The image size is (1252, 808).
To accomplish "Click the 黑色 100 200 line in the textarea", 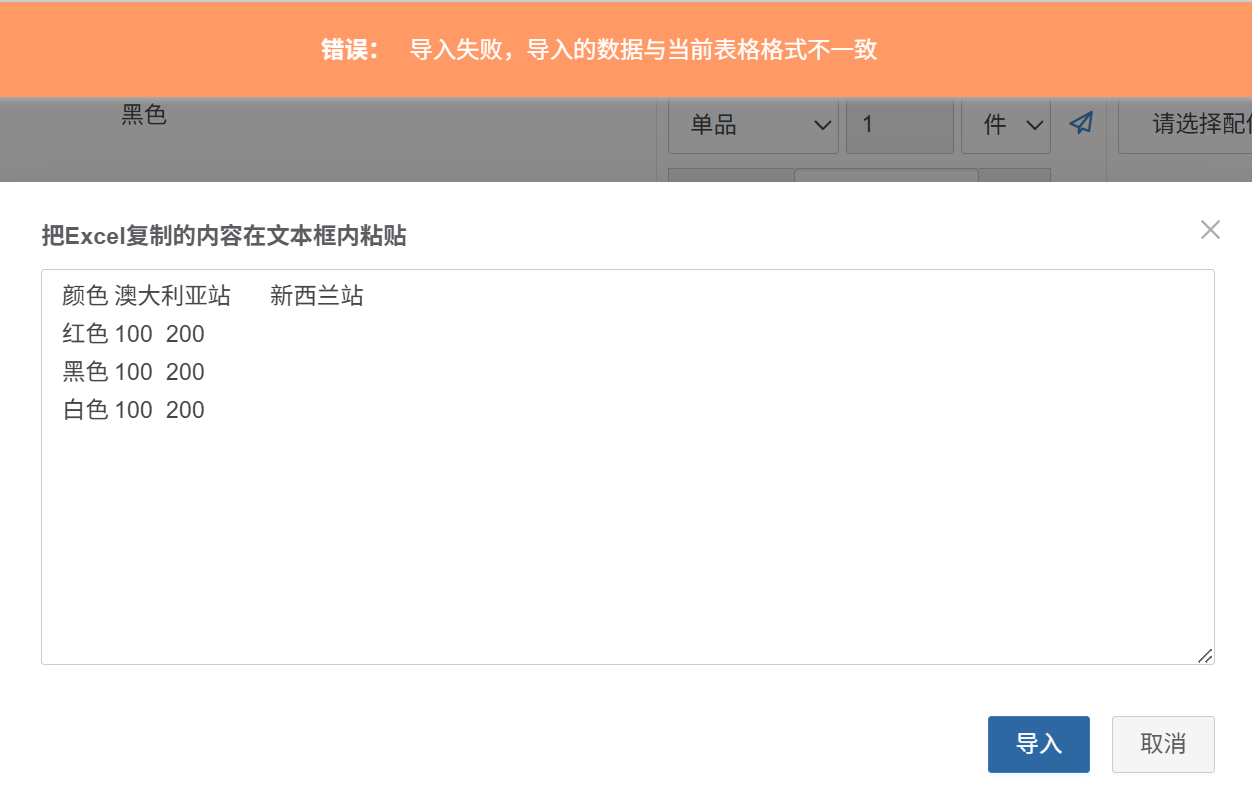I will [133, 372].
